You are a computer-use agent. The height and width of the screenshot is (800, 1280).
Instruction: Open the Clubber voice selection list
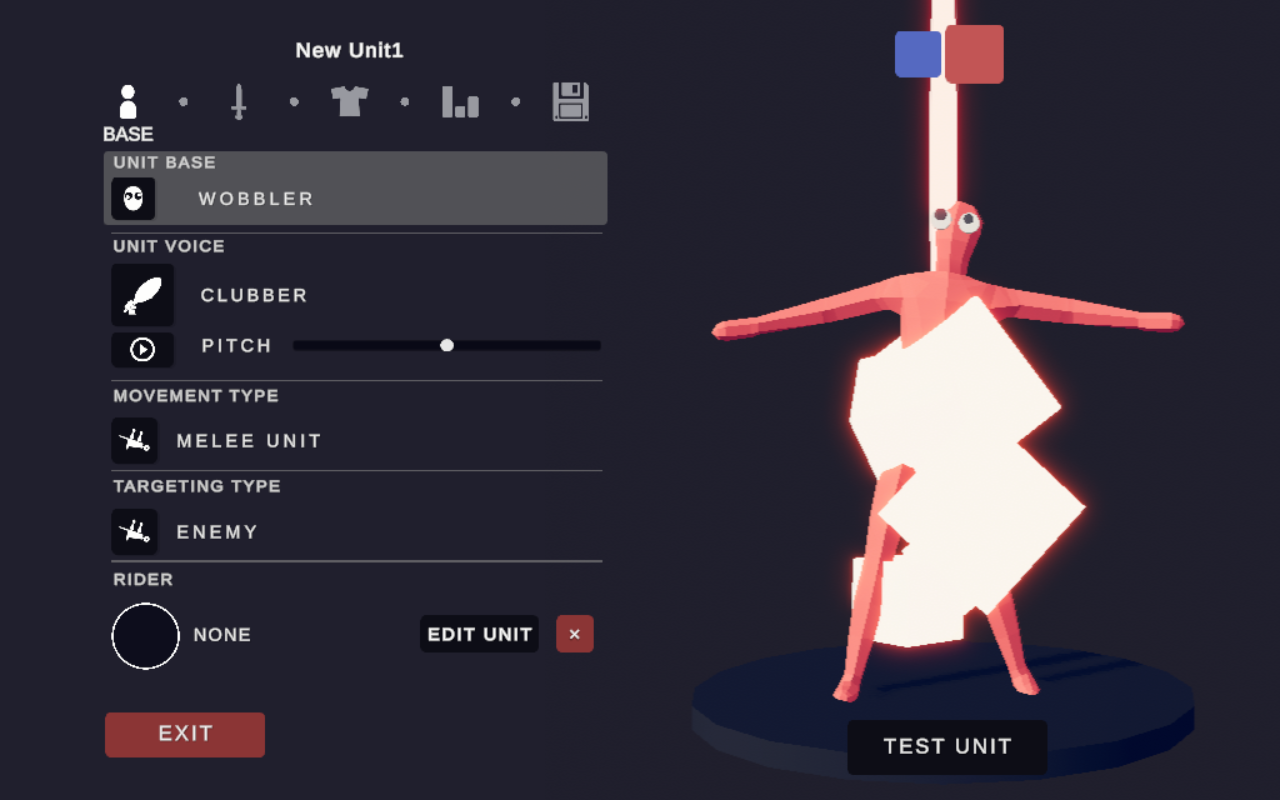254,295
